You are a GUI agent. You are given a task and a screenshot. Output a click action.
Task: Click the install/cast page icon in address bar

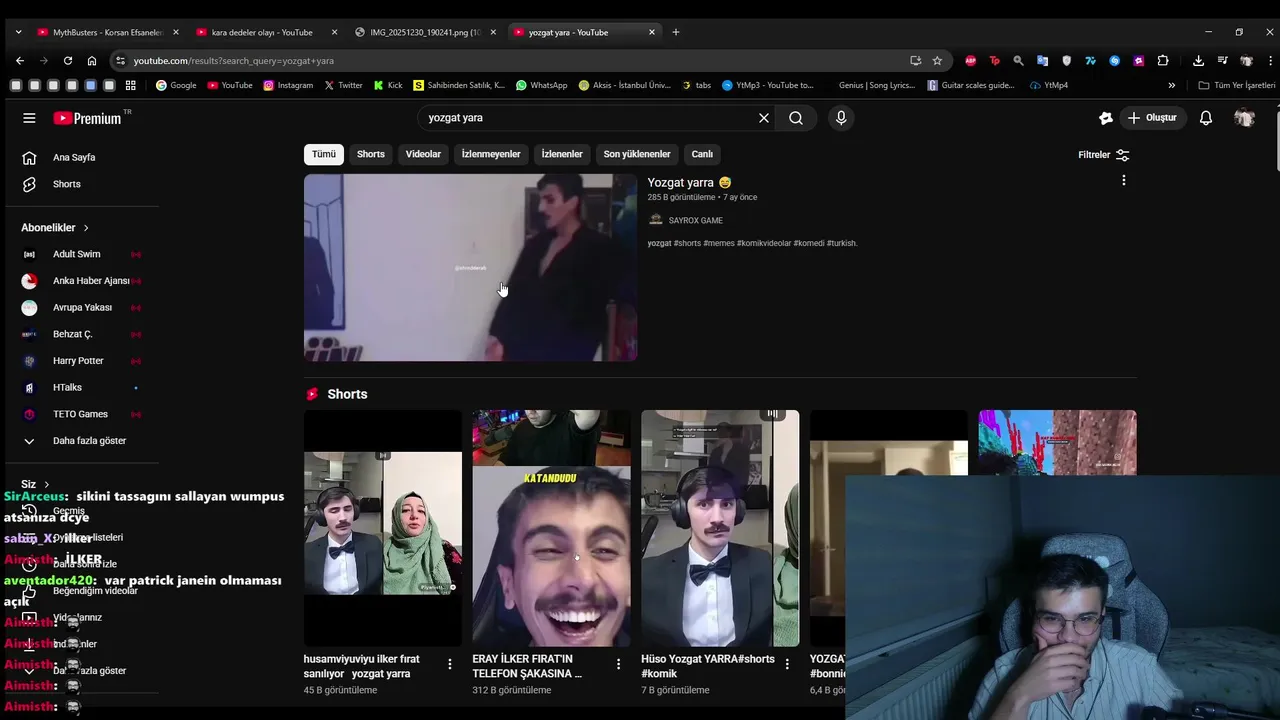(915, 61)
